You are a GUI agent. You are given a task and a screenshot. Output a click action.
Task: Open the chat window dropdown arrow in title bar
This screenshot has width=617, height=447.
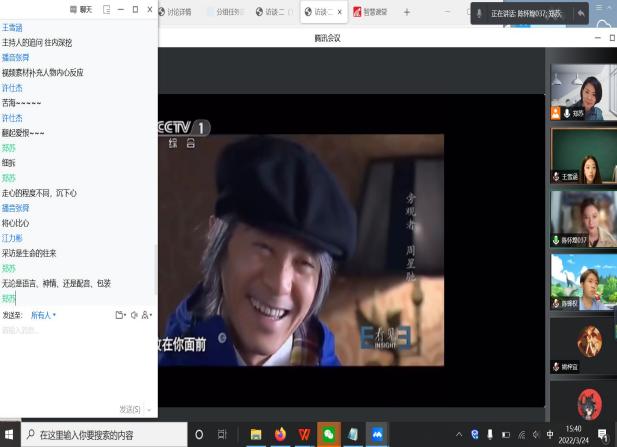coord(105,9)
